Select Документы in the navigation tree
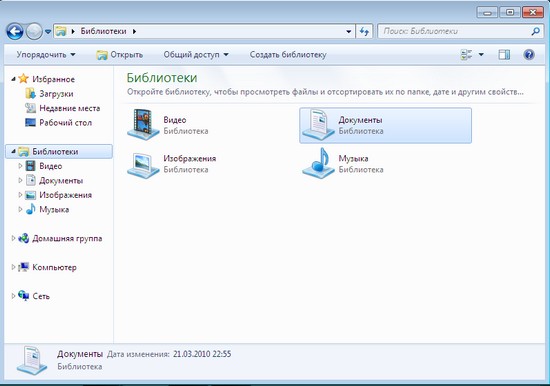 [x=61, y=180]
